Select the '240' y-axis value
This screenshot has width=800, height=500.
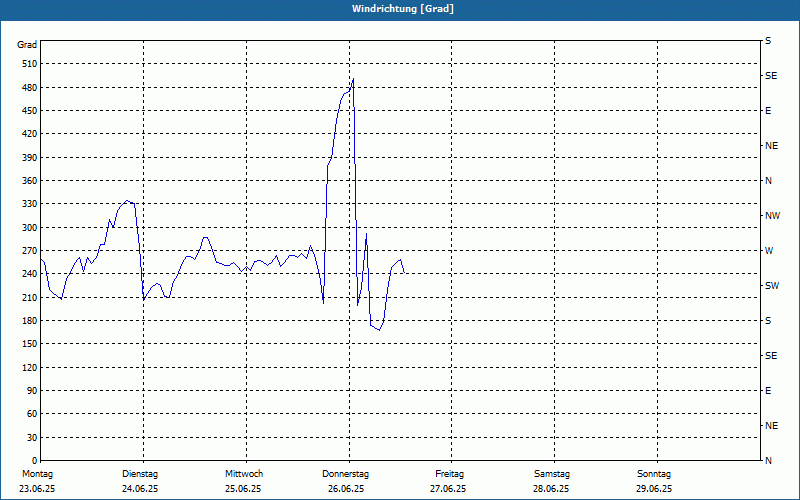(x=30, y=273)
